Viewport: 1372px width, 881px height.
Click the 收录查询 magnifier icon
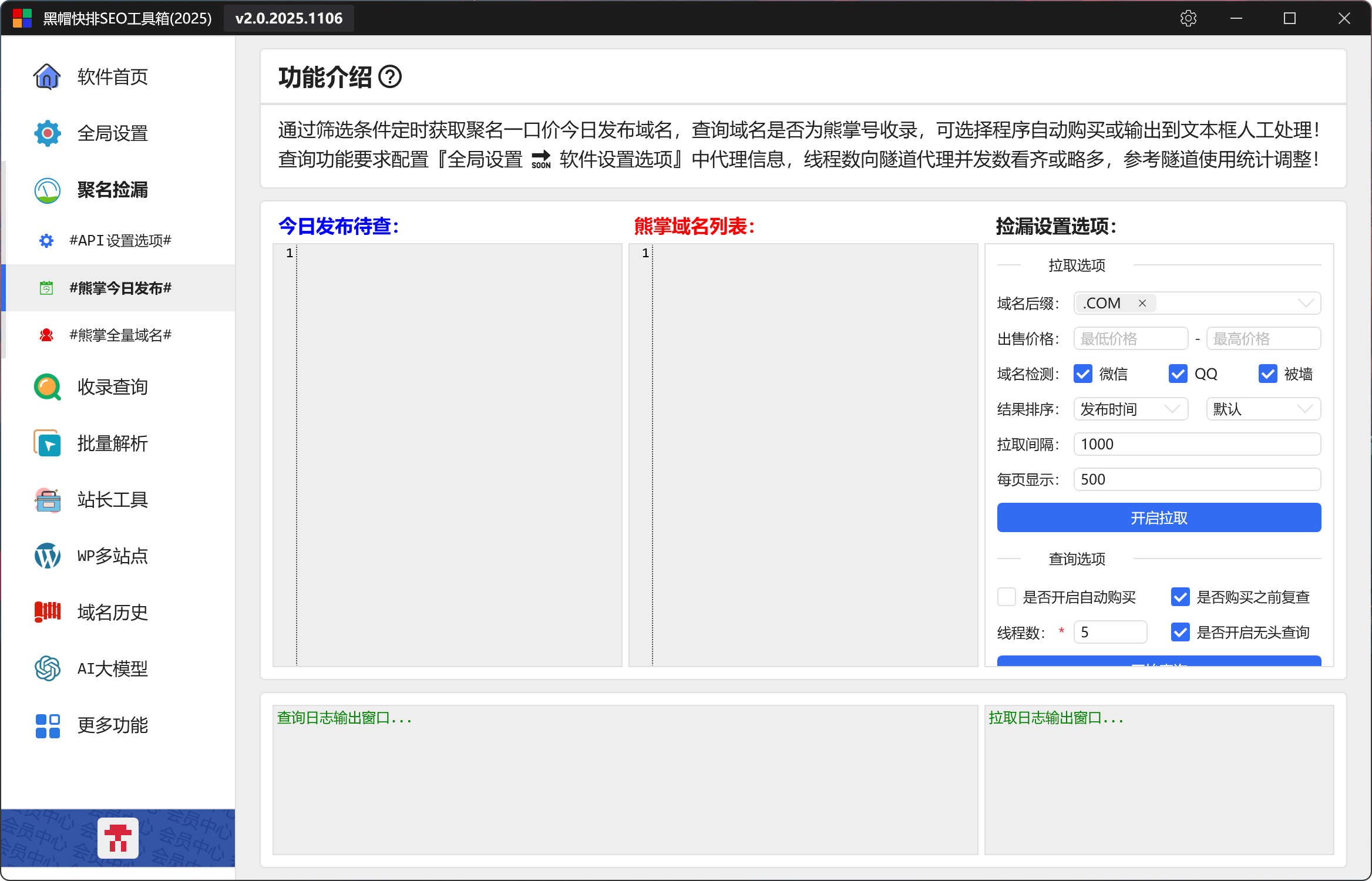click(47, 387)
